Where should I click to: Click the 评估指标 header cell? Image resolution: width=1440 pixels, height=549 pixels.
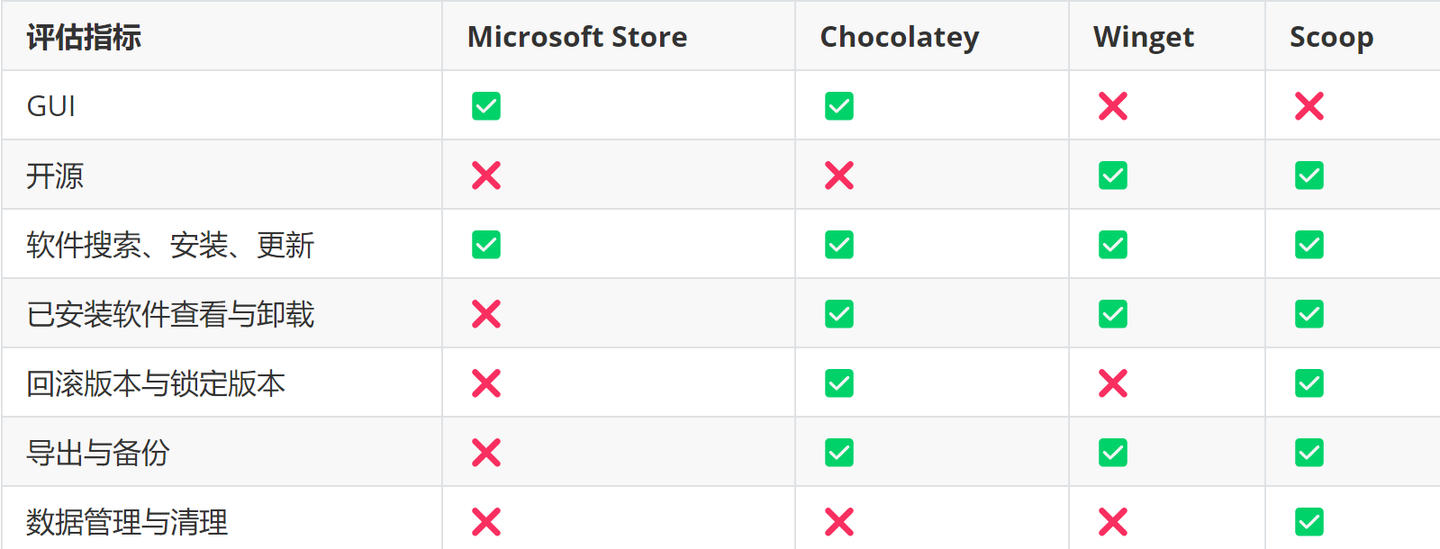[x=84, y=37]
